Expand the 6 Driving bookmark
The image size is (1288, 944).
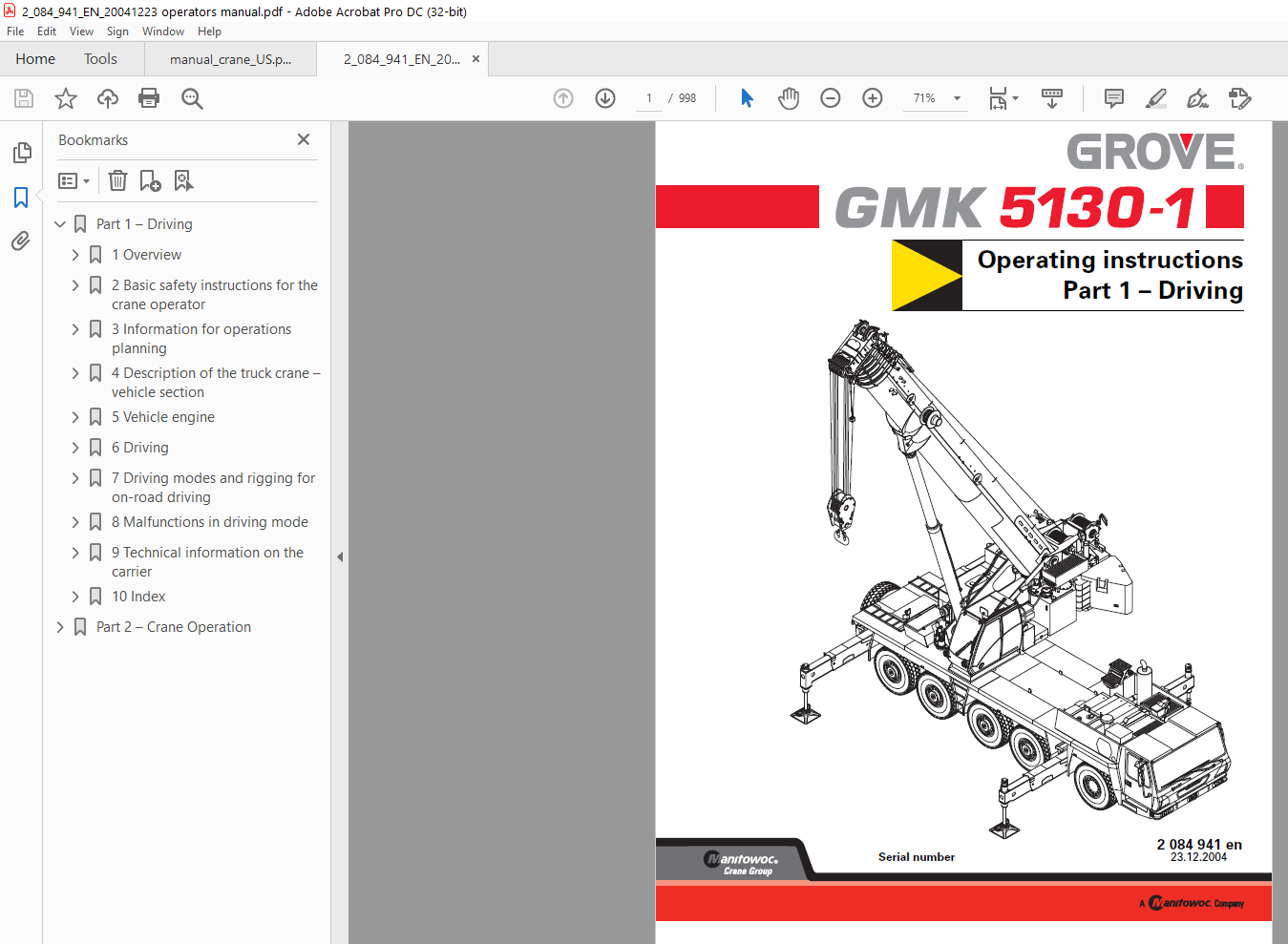[75, 448]
